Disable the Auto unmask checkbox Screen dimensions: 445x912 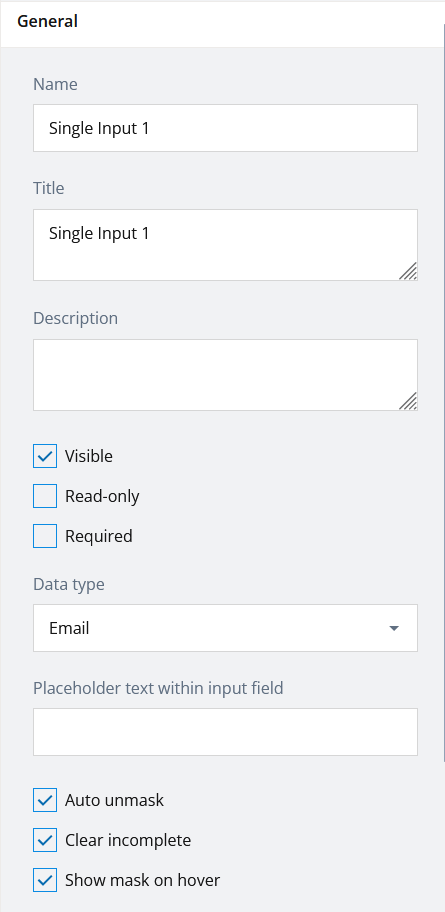click(45, 800)
